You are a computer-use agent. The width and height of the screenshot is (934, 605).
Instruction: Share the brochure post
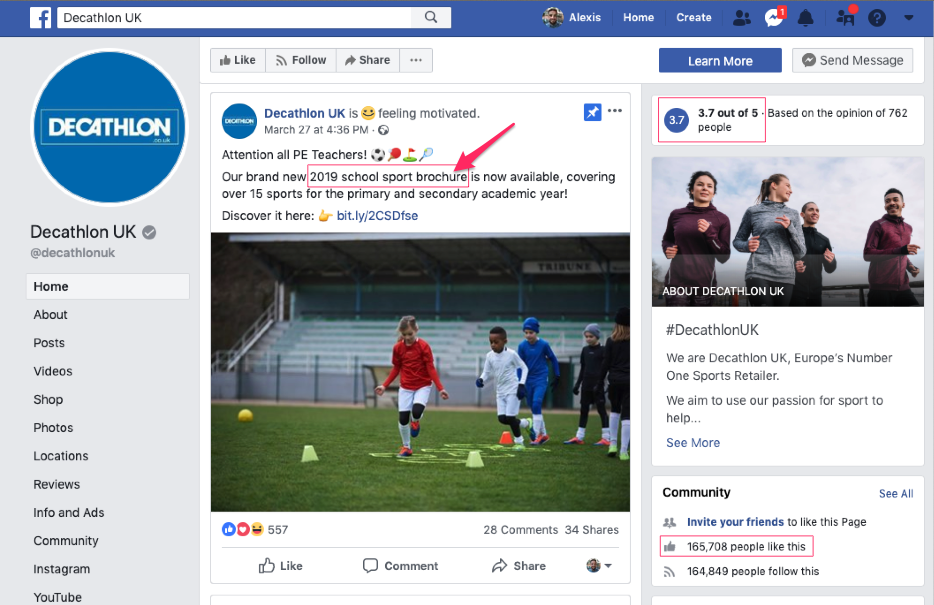tap(519, 566)
